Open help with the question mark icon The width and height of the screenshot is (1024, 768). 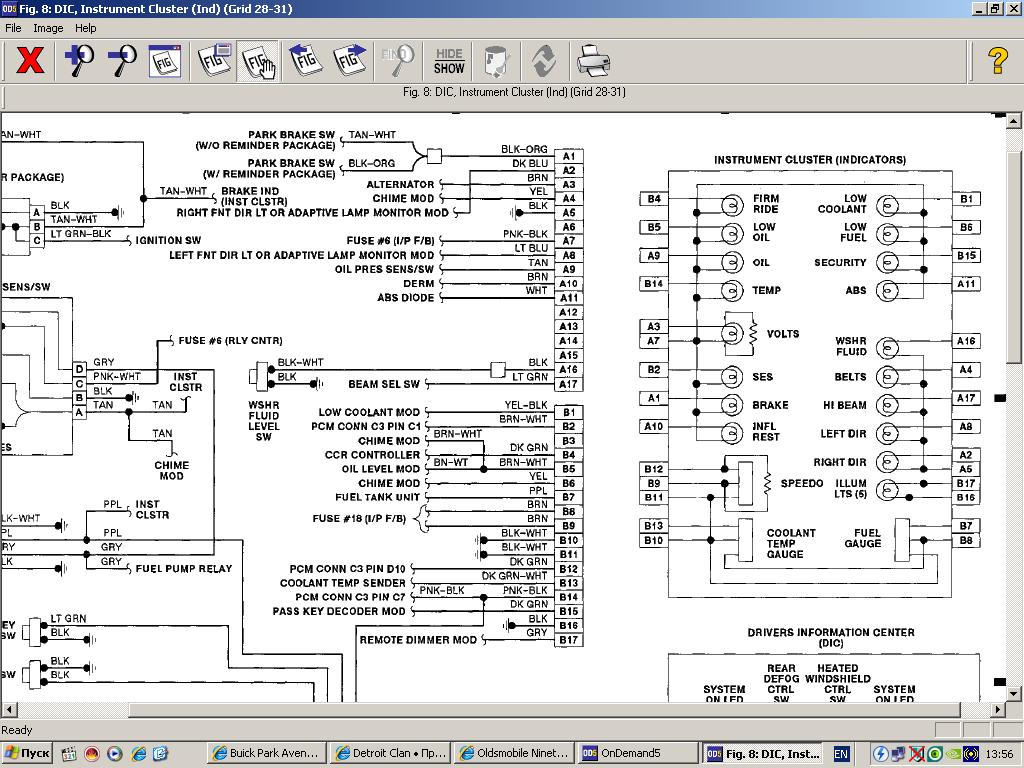point(997,61)
